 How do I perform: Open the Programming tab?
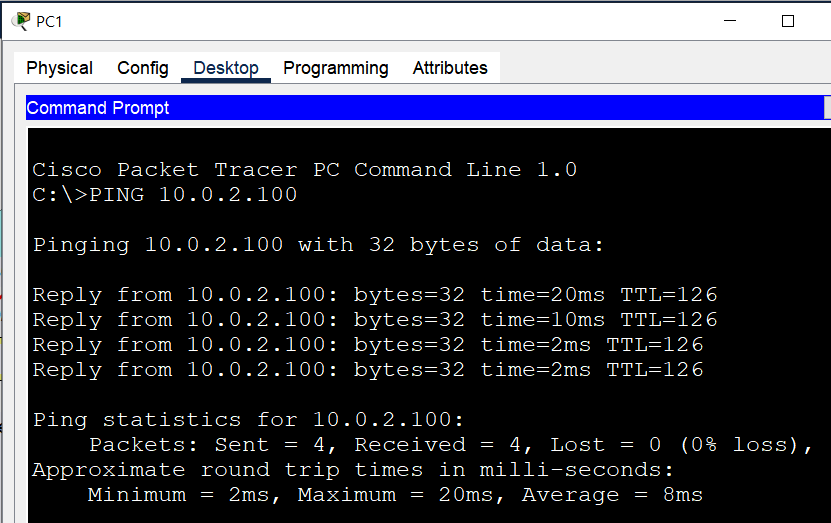[335, 68]
